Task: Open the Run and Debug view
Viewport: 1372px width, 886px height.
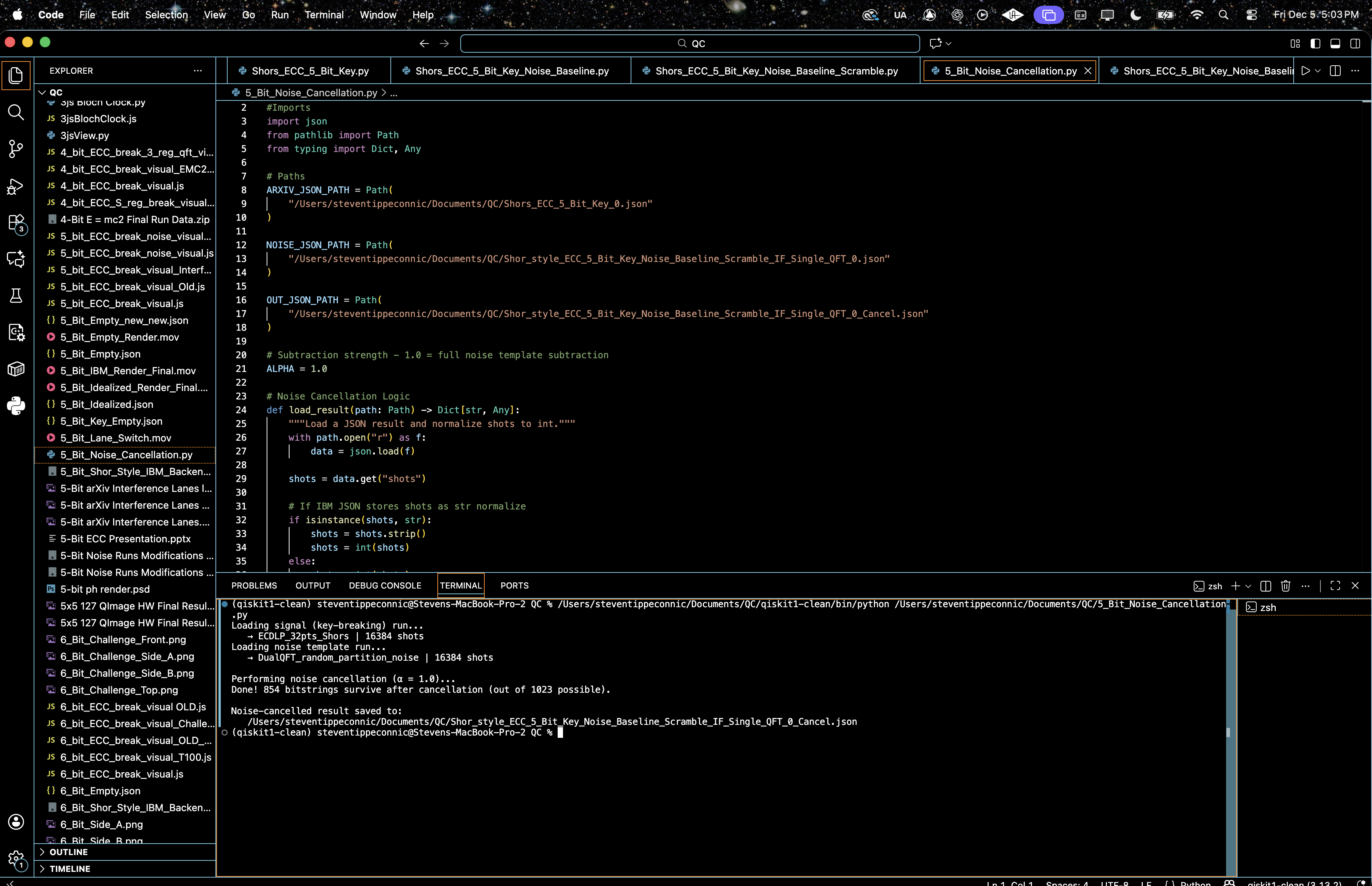Action: (16, 186)
